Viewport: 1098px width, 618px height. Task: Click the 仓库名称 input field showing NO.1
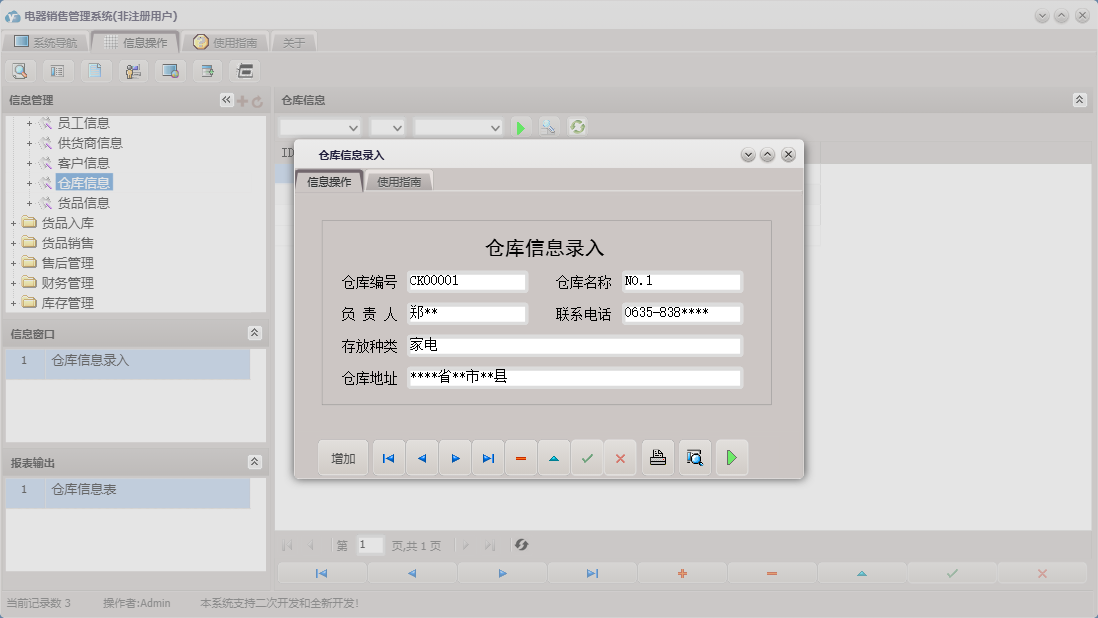coord(680,282)
